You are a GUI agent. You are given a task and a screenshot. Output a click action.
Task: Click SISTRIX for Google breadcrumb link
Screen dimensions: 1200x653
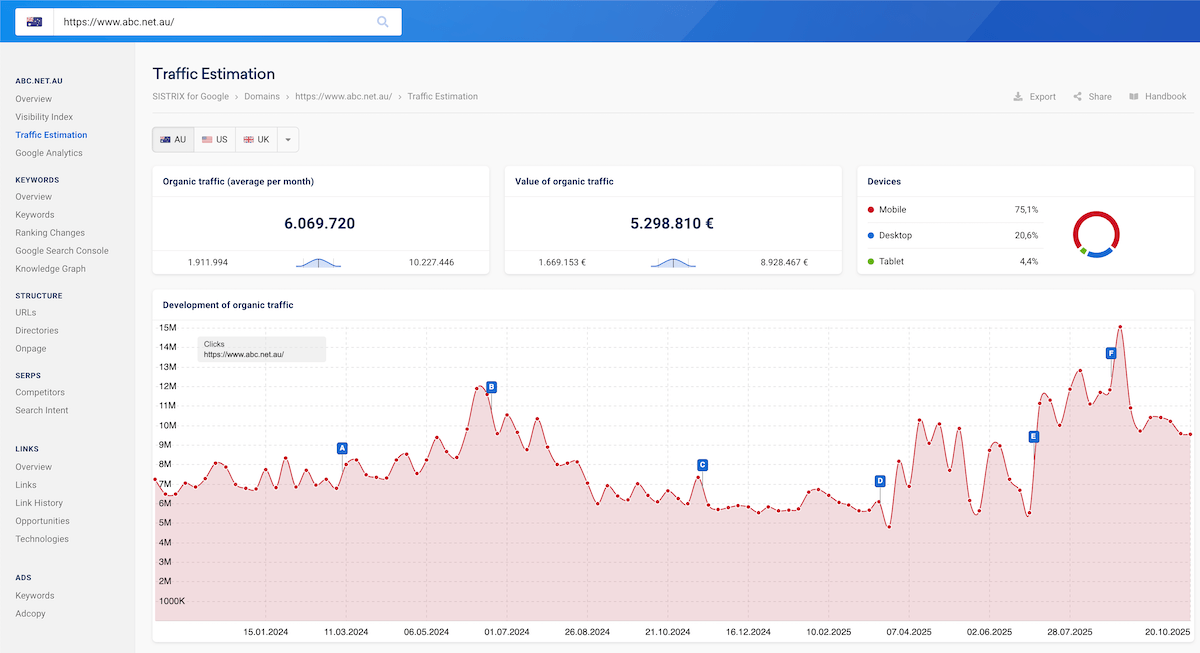coord(192,97)
